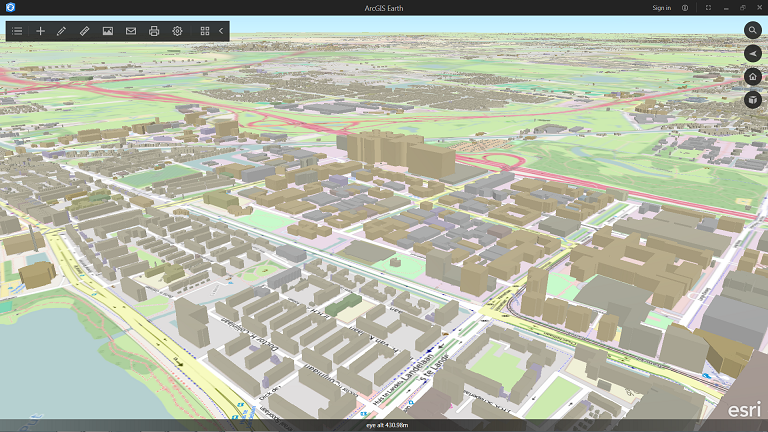Open Settings gear icon in toolbar
Viewport: 768px width, 432px height.
177,31
